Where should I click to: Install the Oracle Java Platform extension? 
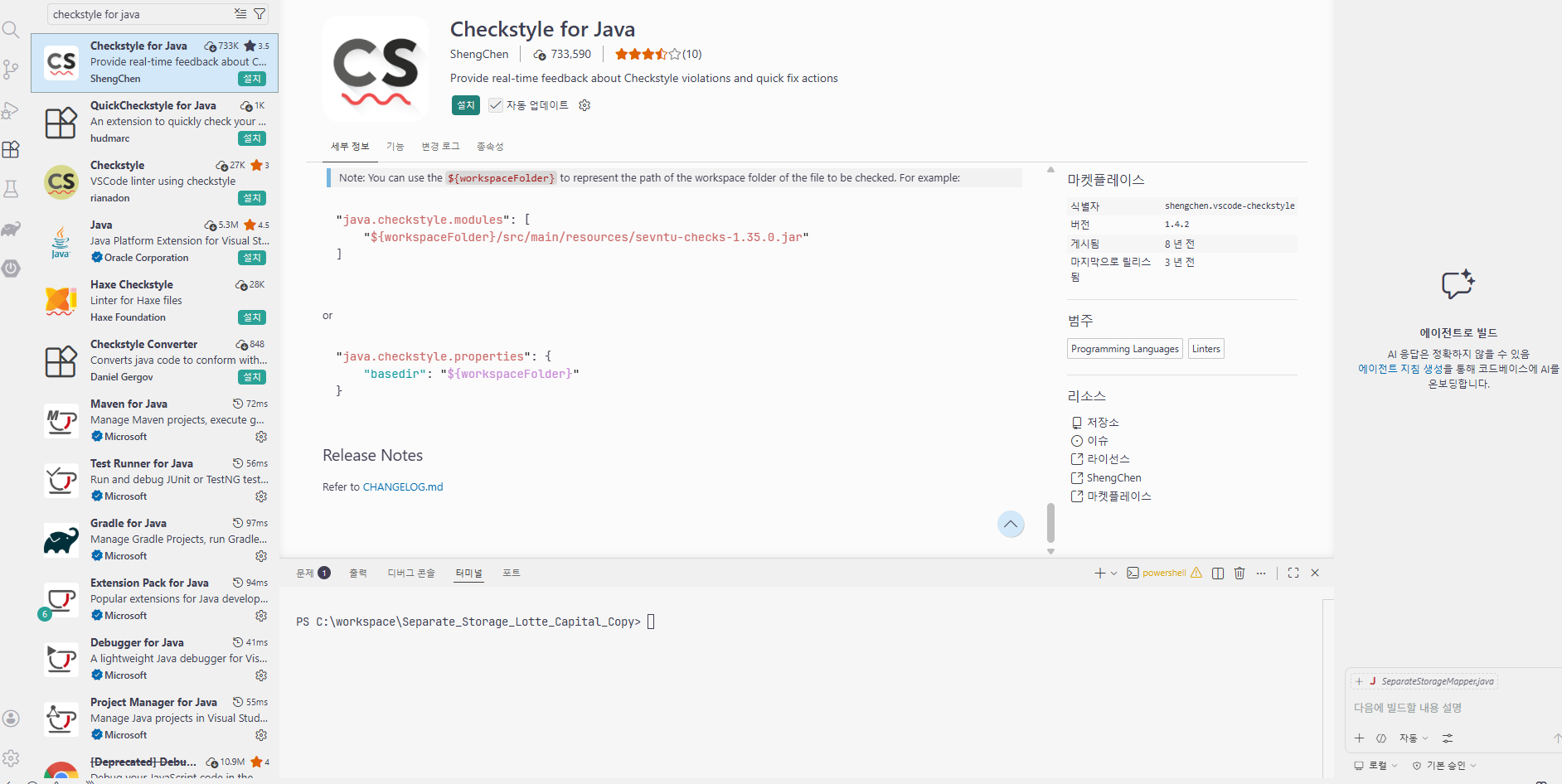click(x=252, y=258)
